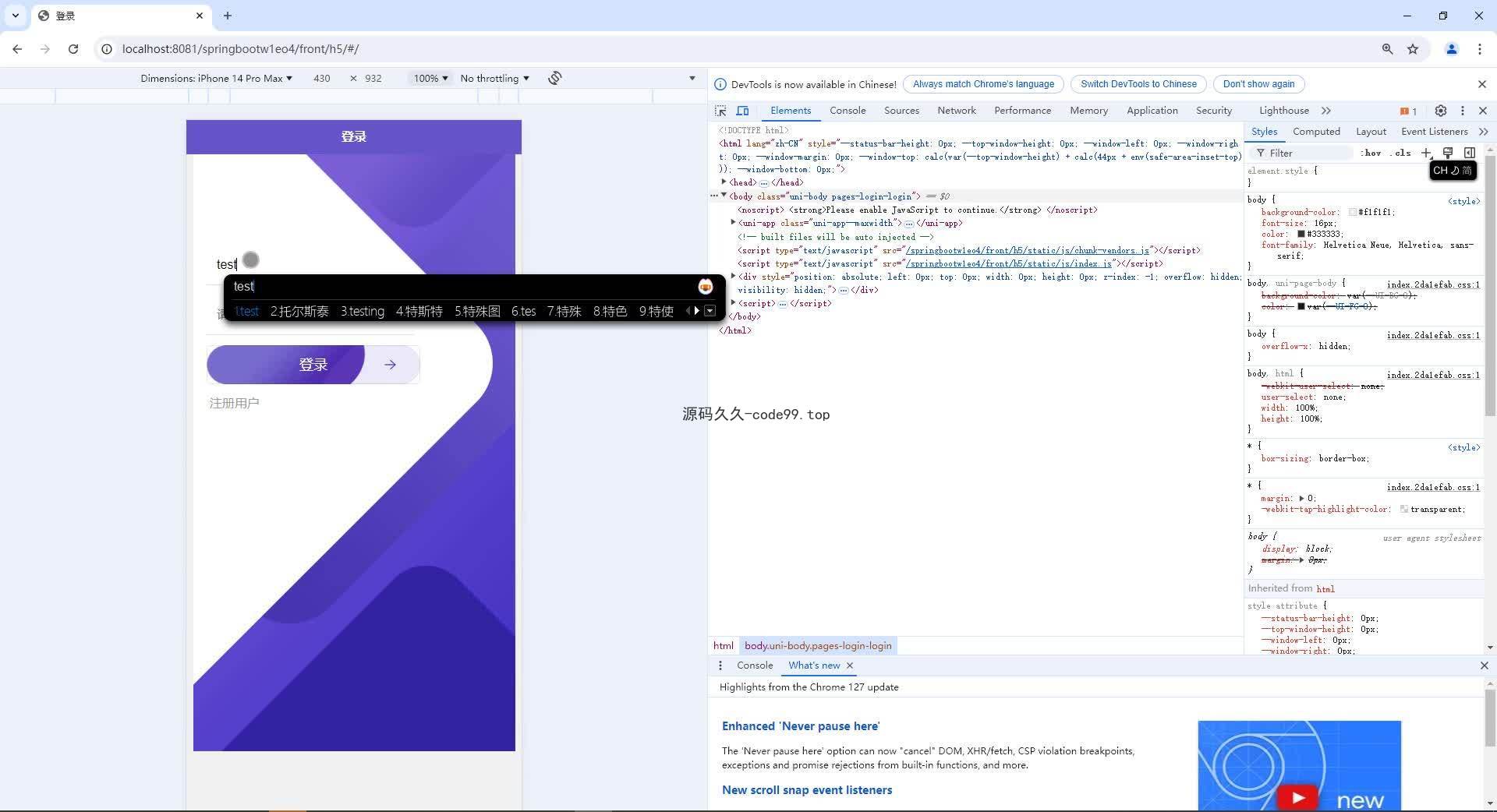Select the Computed styles tab
1497x812 pixels.
point(1316,132)
